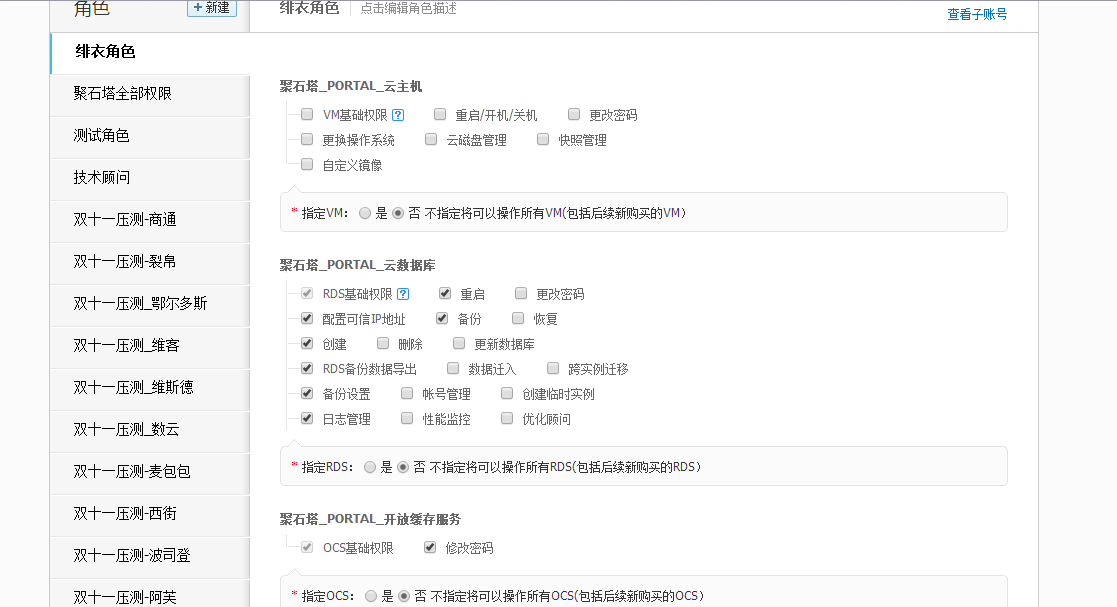Check 自定义镜像 checkbox
The height and width of the screenshot is (607, 1117).
coord(307,164)
